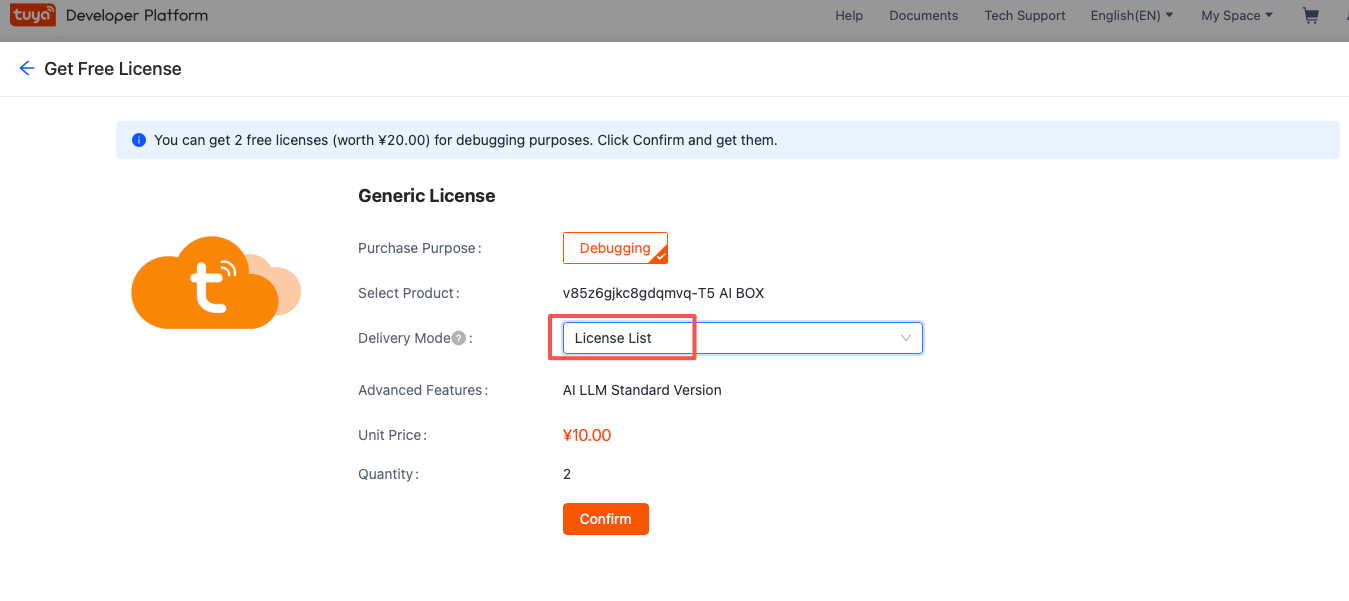Click the user avatar at top-right
The image size is (1349, 601).
(x=1345, y=16)
